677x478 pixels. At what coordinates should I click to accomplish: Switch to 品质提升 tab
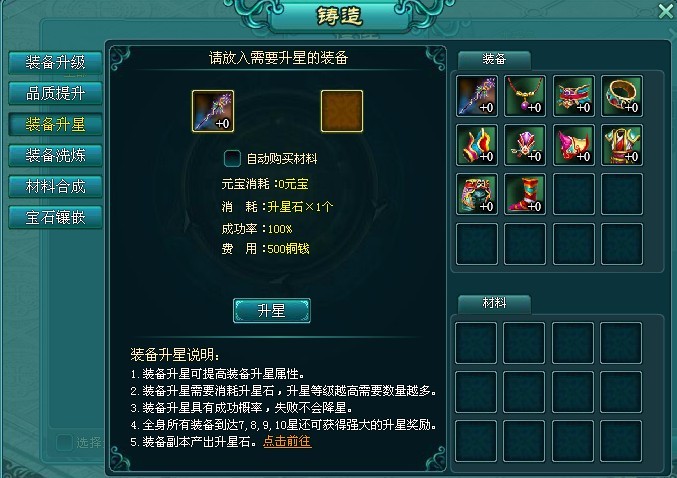55,93
